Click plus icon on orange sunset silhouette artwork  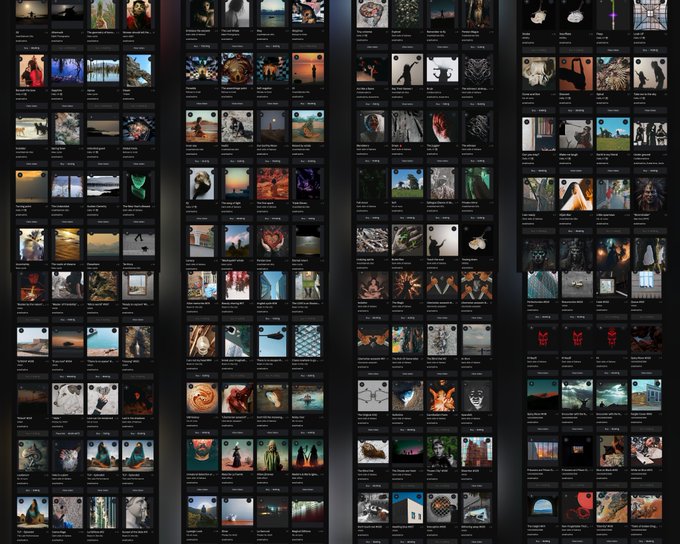[297, 57]
